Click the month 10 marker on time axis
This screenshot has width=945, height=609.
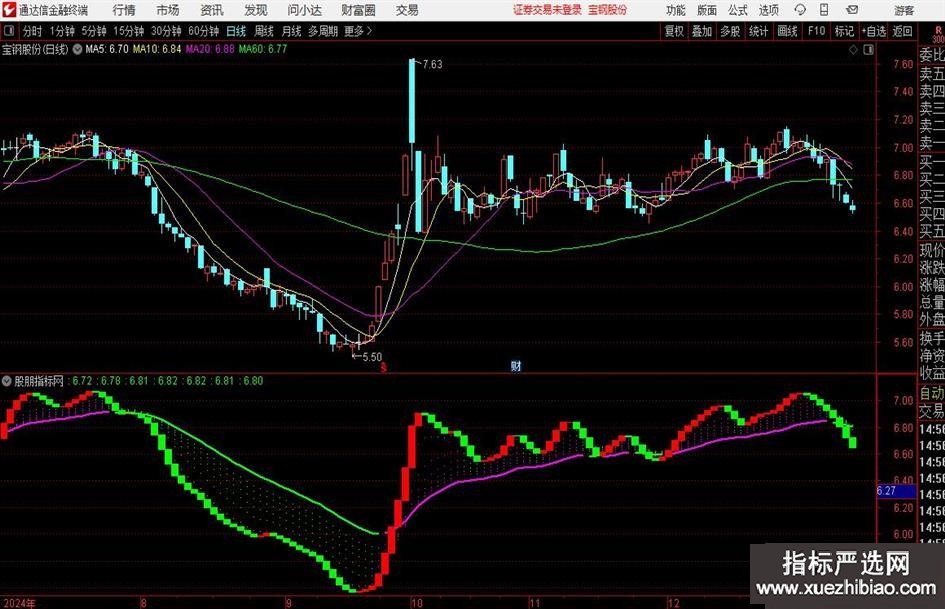click(x=416, y=603)
